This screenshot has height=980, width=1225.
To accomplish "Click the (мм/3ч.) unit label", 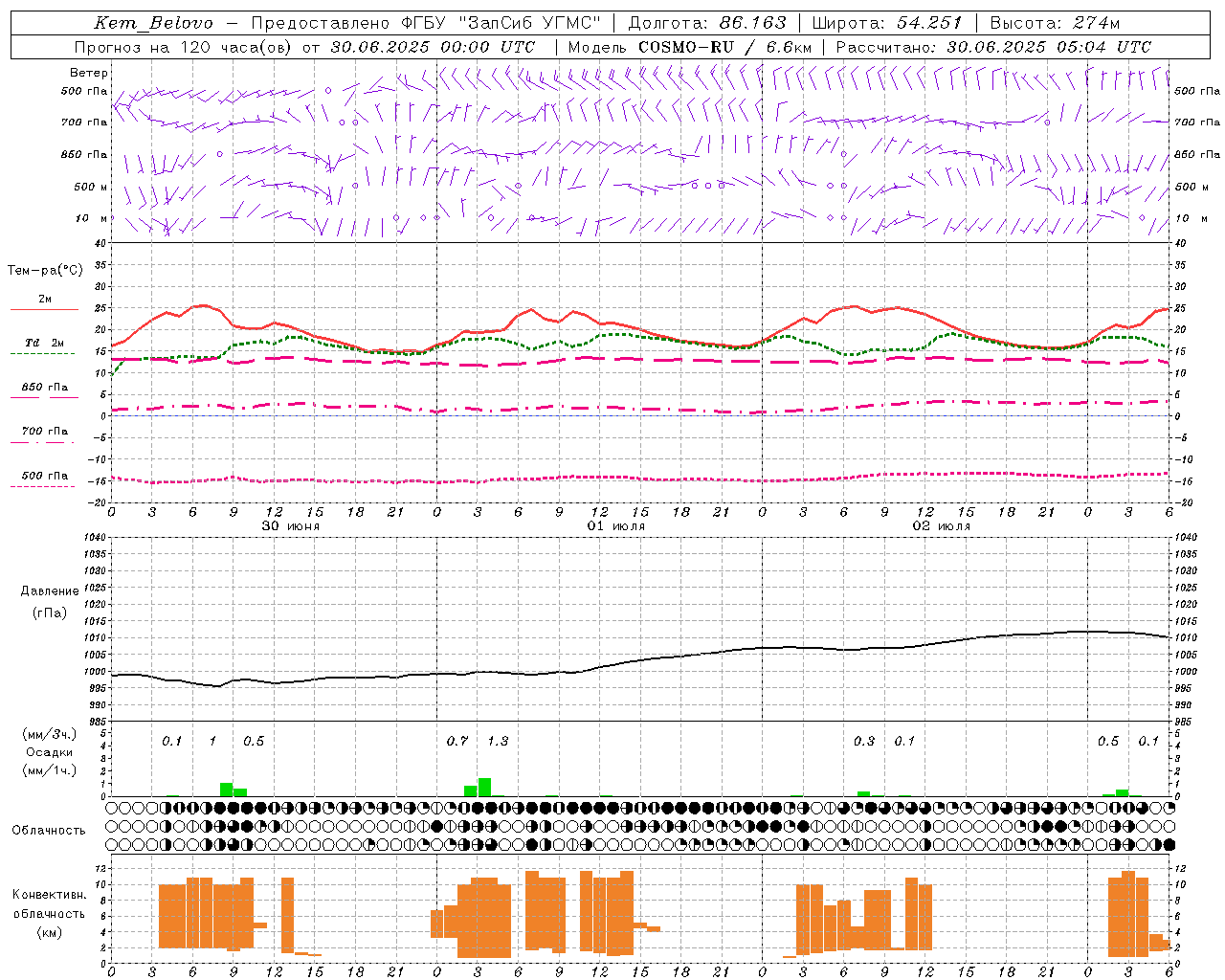I will (x=50, y=735).
